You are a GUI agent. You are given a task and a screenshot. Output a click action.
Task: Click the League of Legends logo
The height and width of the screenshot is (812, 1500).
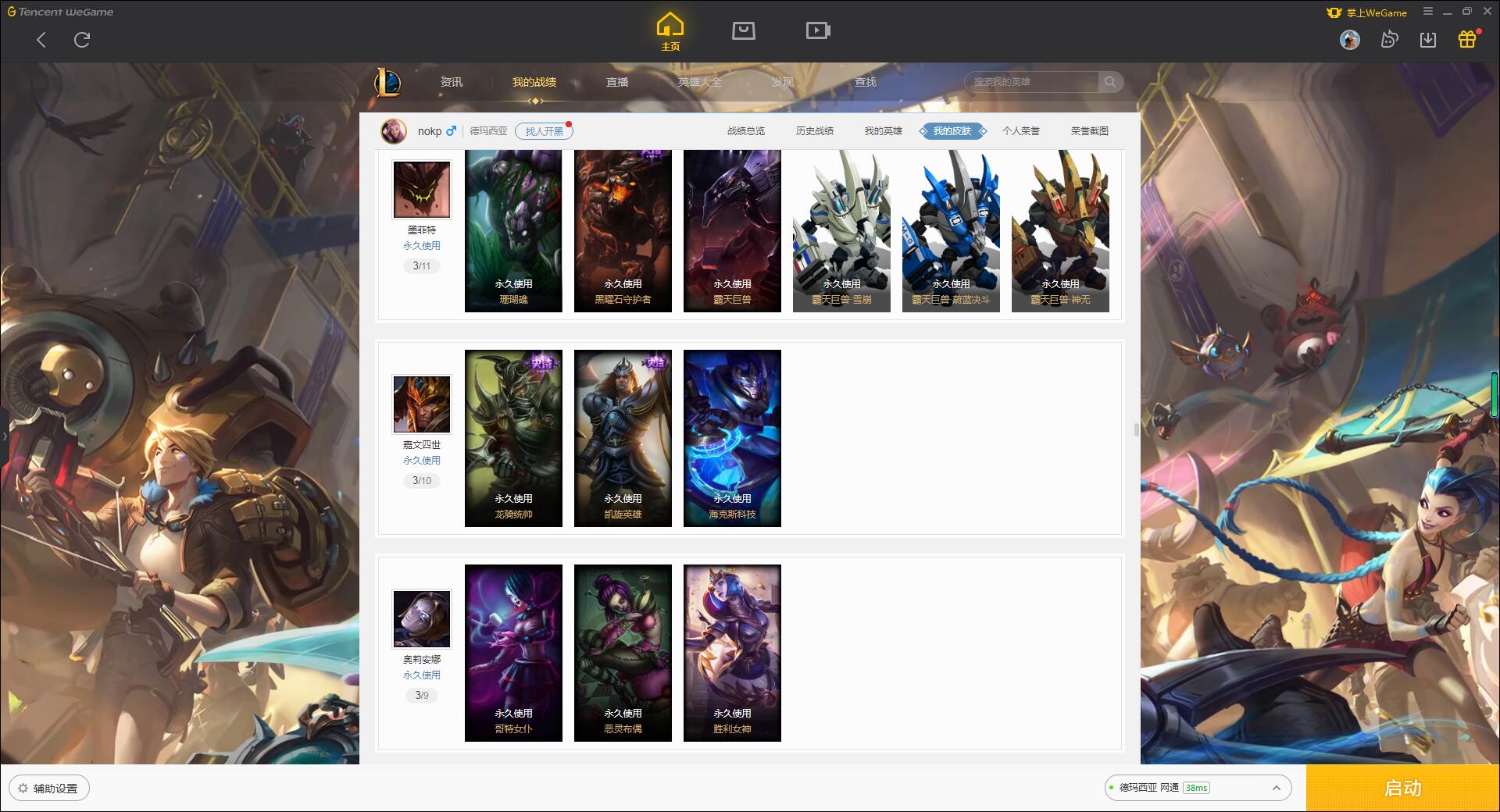(387, 82)
